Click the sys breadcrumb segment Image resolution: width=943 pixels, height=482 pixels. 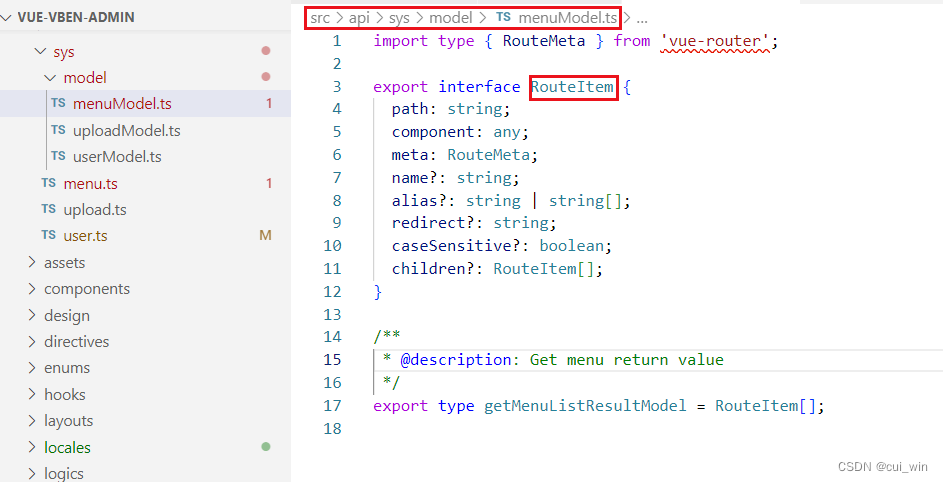[399, 18]
